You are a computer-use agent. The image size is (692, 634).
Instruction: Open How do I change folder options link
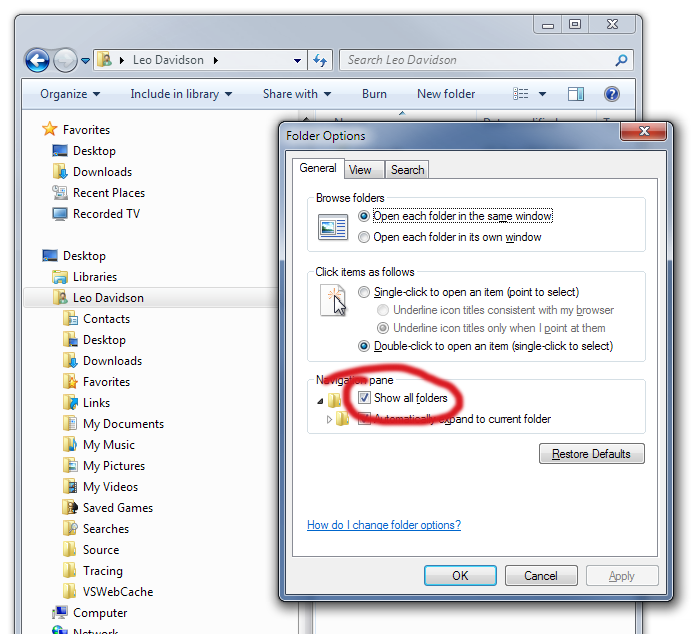click(x=383, y=525)
